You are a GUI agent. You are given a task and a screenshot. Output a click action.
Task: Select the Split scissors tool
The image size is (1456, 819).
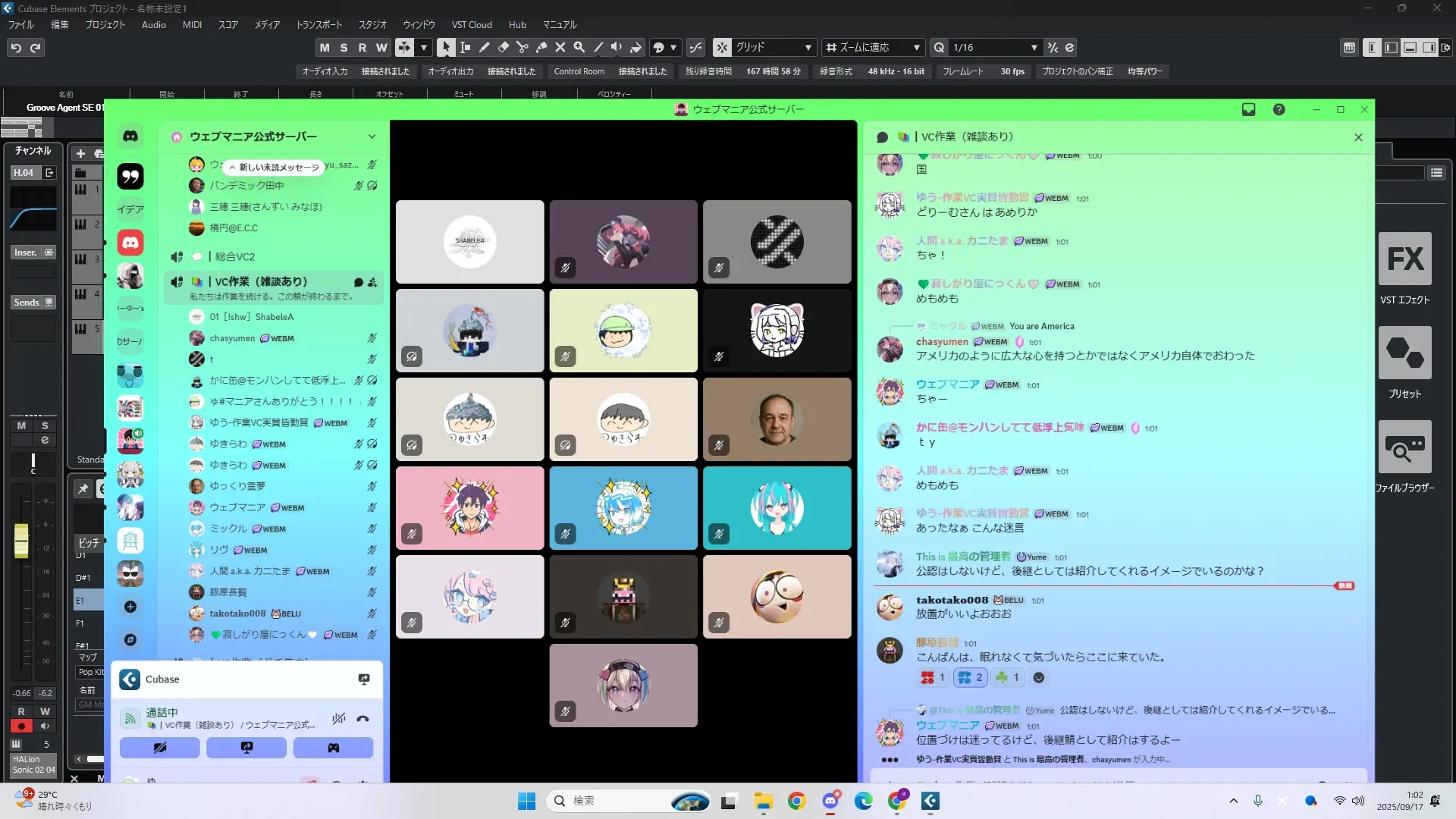pos(522,47)
